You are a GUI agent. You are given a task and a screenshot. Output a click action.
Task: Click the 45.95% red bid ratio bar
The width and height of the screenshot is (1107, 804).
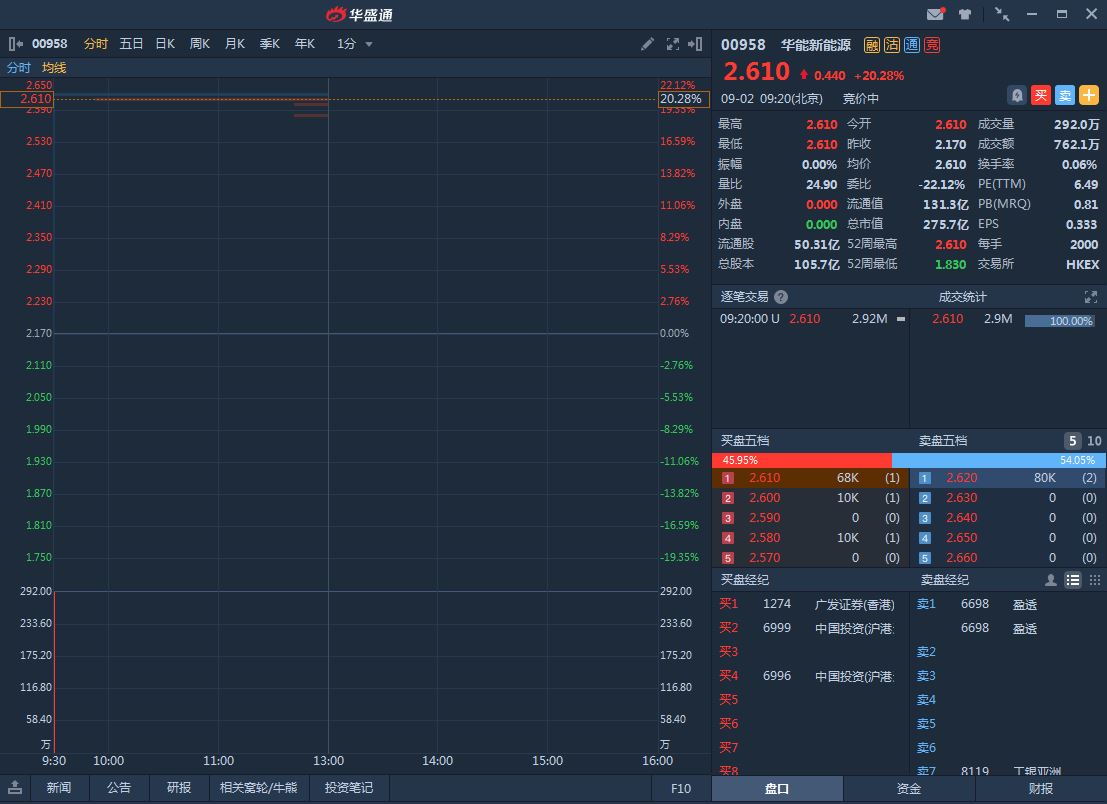pyautogui.click(x=802, y=460)
